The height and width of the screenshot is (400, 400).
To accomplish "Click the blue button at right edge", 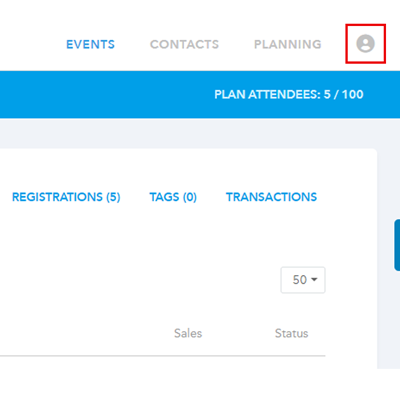I will coord(397,245).
